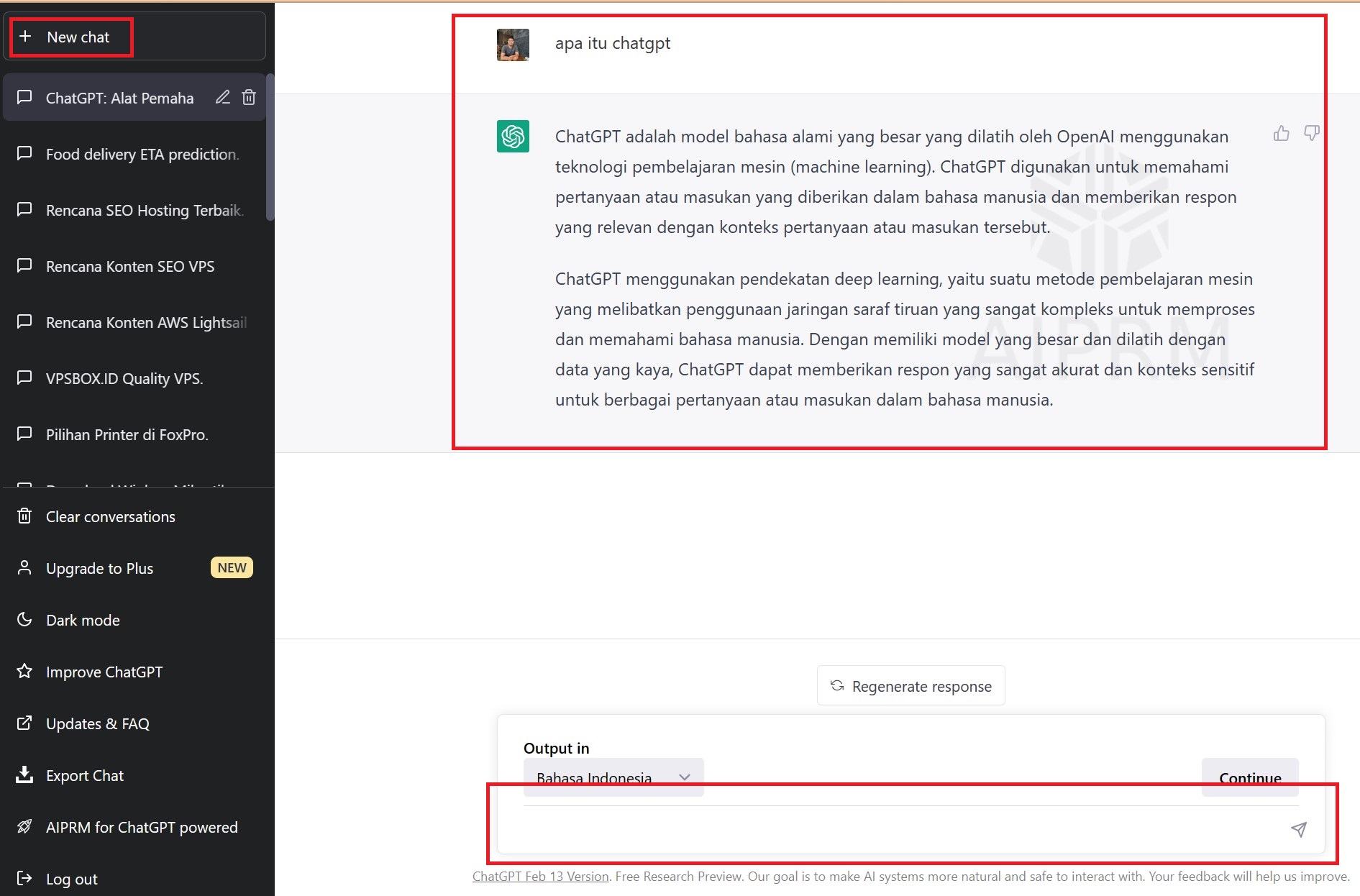The image size is (1360, 896).
Task: Click the chat bubble icon beside 'Food delivery ETA prediction'
Action: (x=24, y=153)
